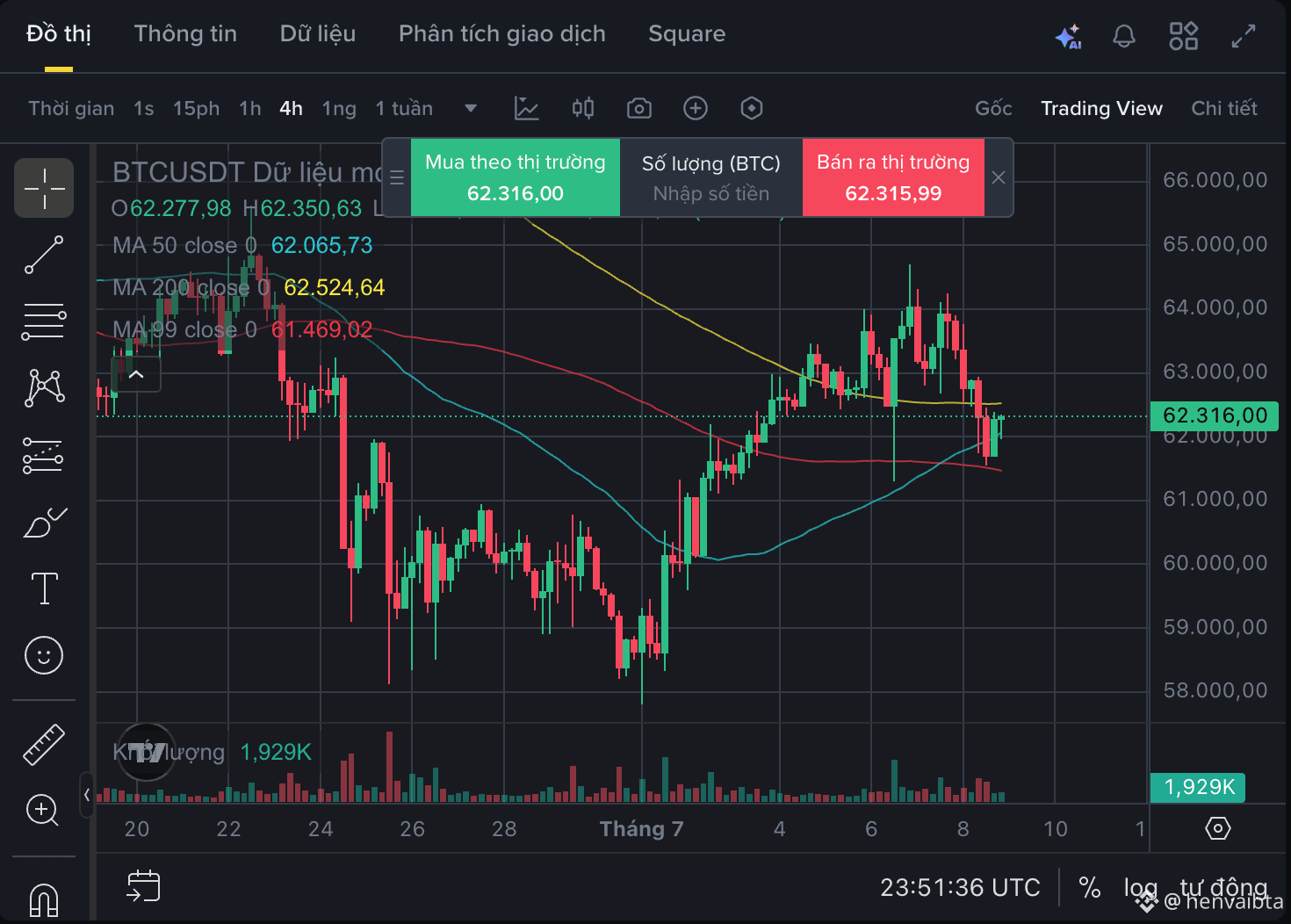The image size is (1291, 924).
Task: Select the 1h interval
Action: tap(250, 108)
